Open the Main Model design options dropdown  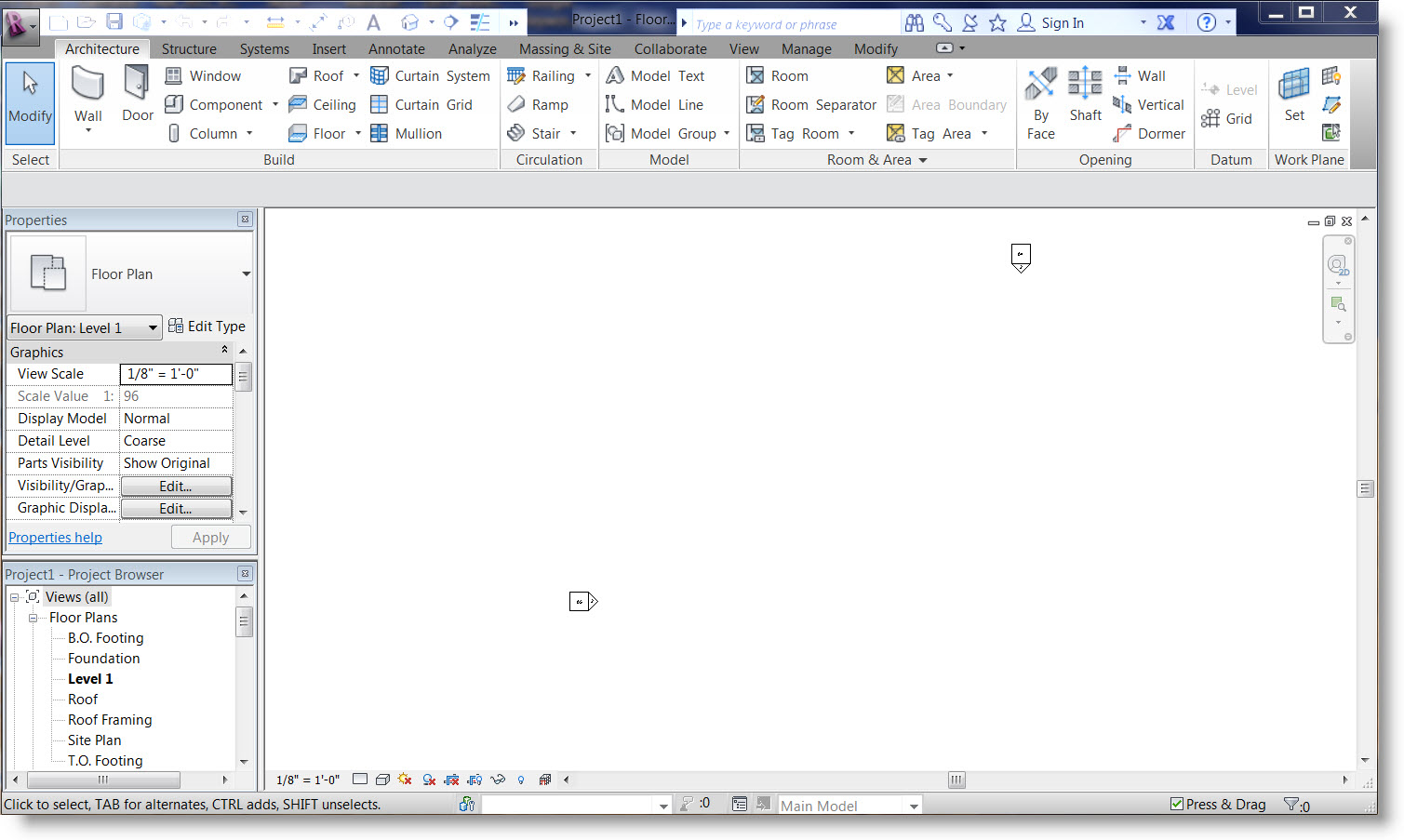pos(914,806)
